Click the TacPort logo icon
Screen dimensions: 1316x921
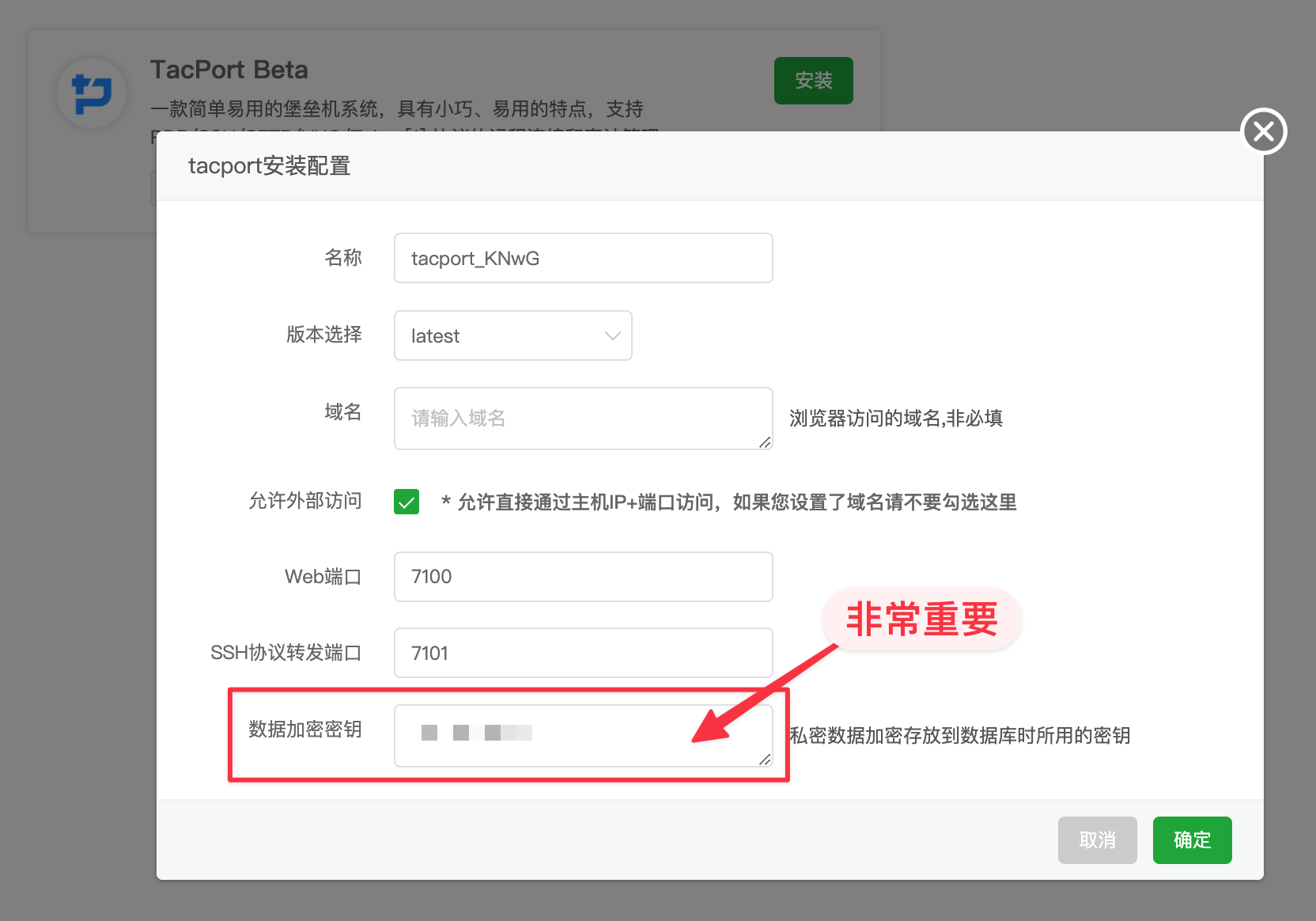(92, 93)
